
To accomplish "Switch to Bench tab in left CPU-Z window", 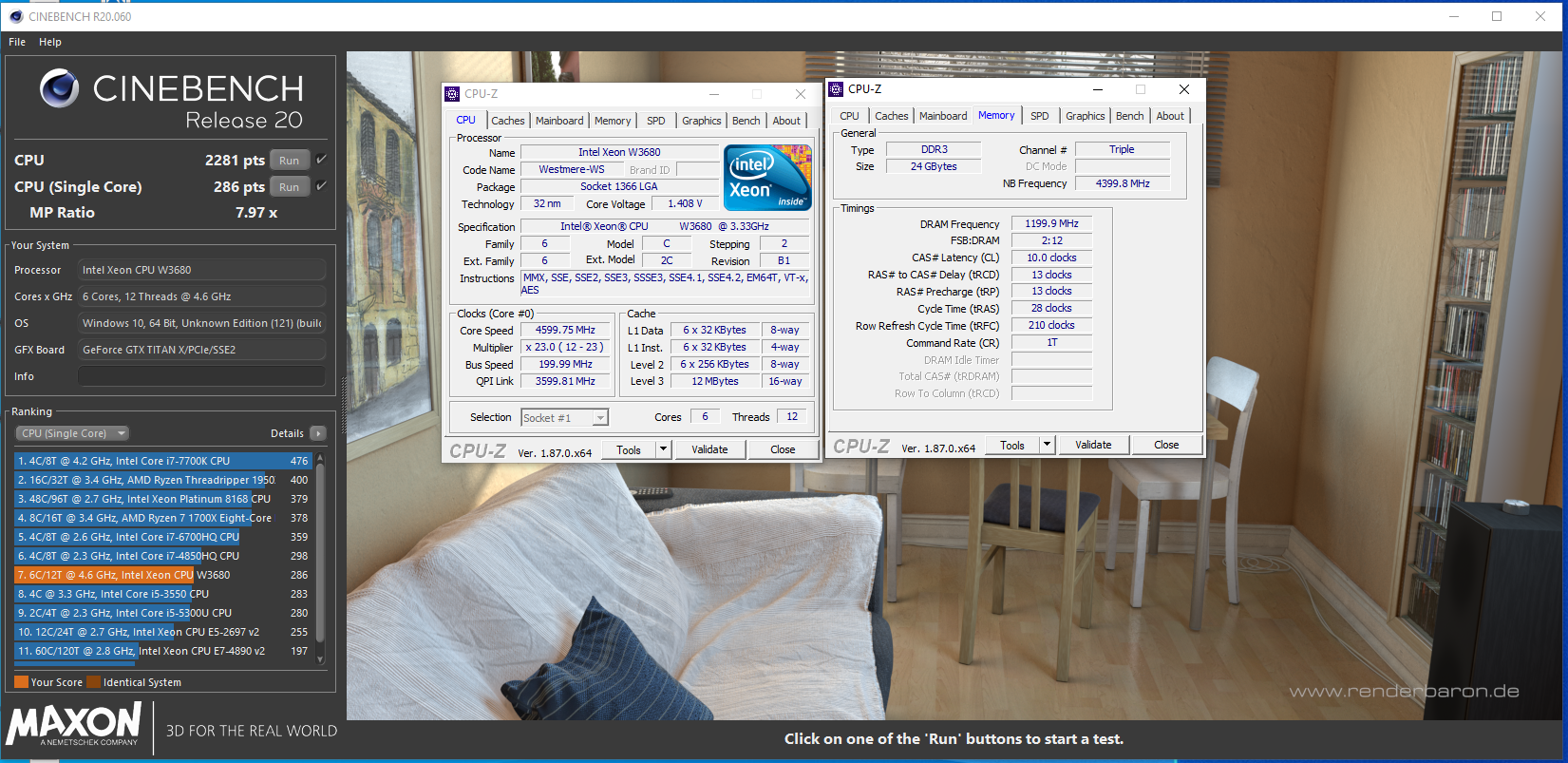I will tap(746, 121).
